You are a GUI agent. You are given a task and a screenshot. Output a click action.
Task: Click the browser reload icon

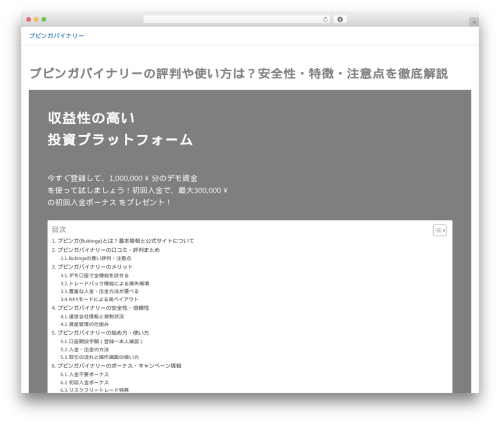[325, 20]
